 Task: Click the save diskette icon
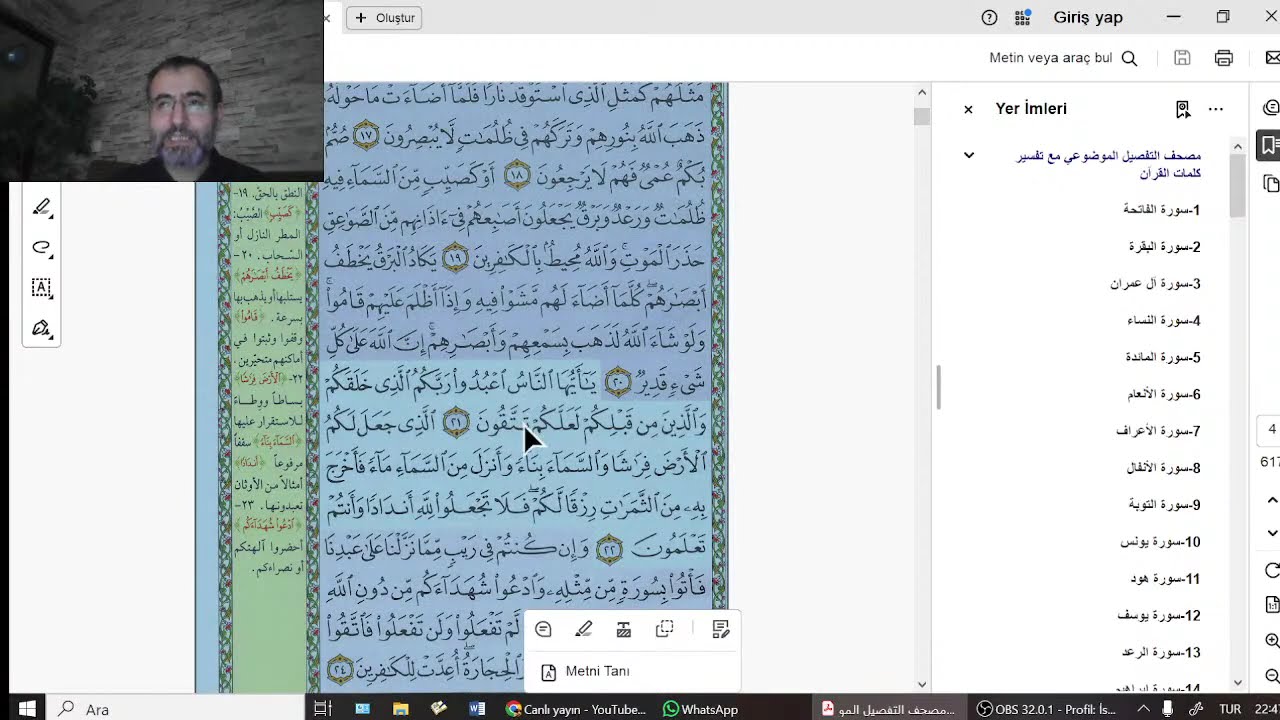click(1182, 58)
